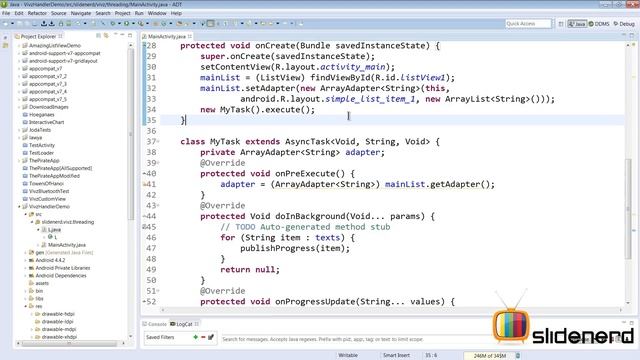Image resolution: width=640 pixels, height=360 pixels.
Task: Select the drawable-hdpi folder
Action: pos(58,314)
